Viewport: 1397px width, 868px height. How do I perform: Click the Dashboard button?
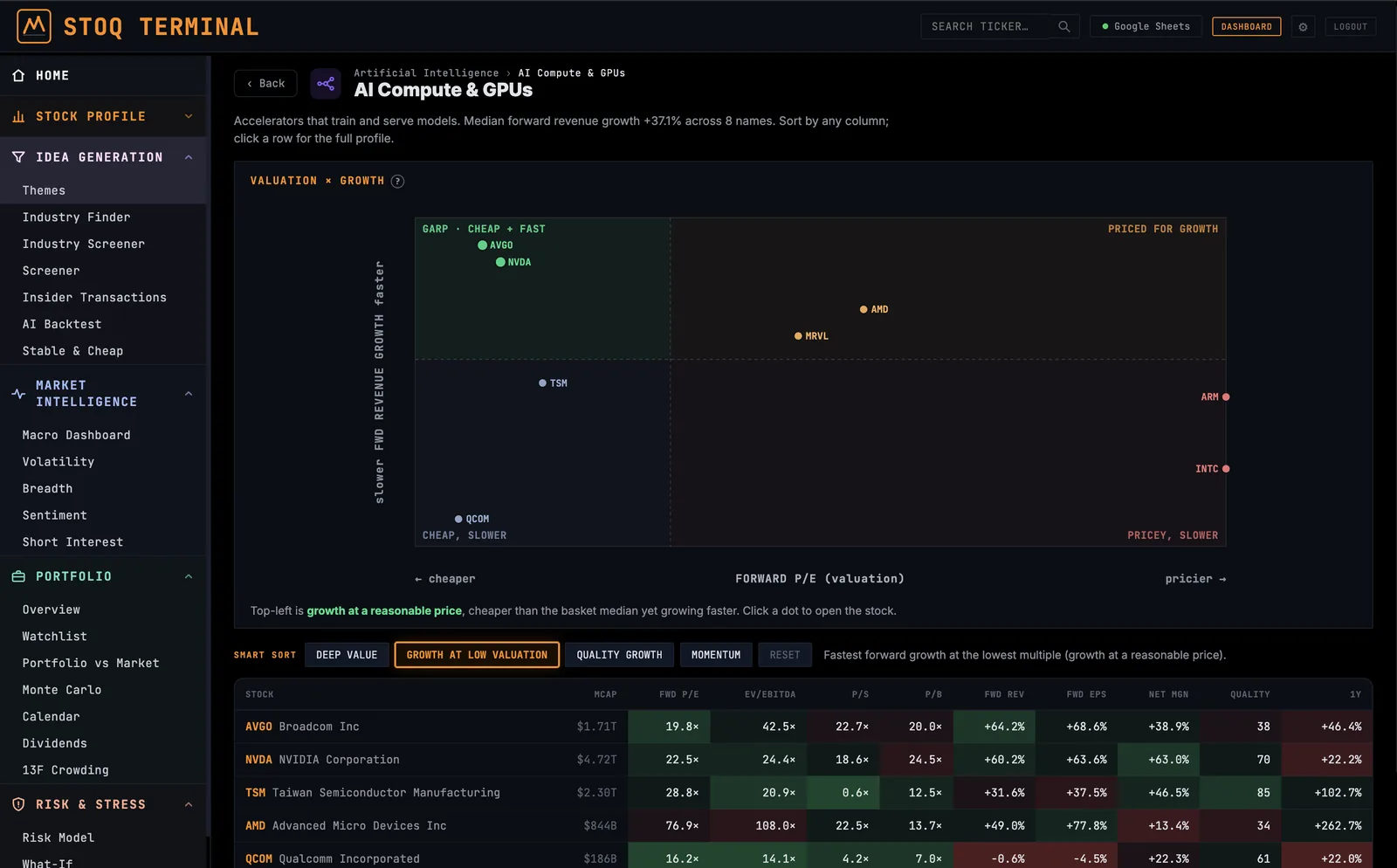tap(1246, 26)
